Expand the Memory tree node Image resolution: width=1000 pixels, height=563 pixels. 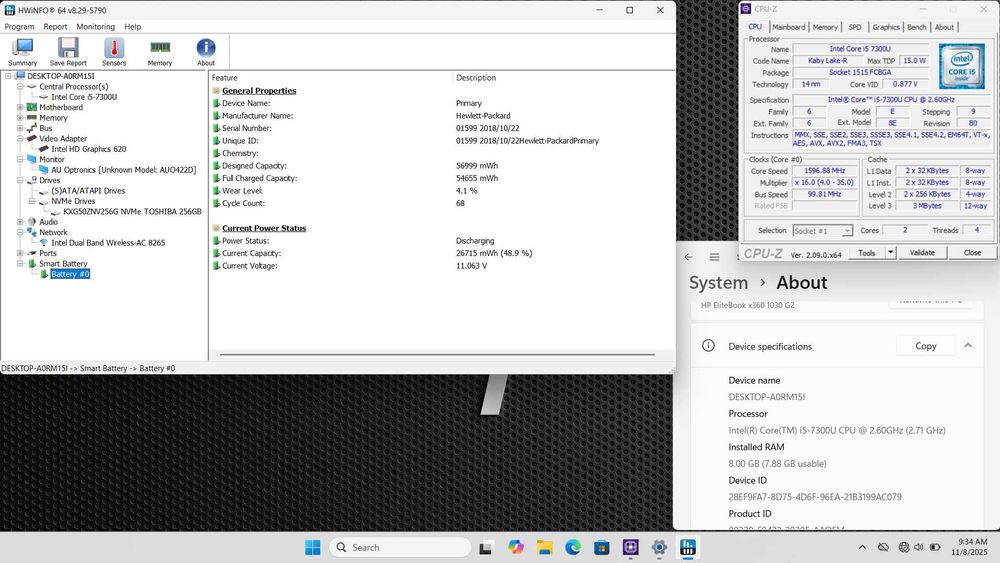[20, 118]
